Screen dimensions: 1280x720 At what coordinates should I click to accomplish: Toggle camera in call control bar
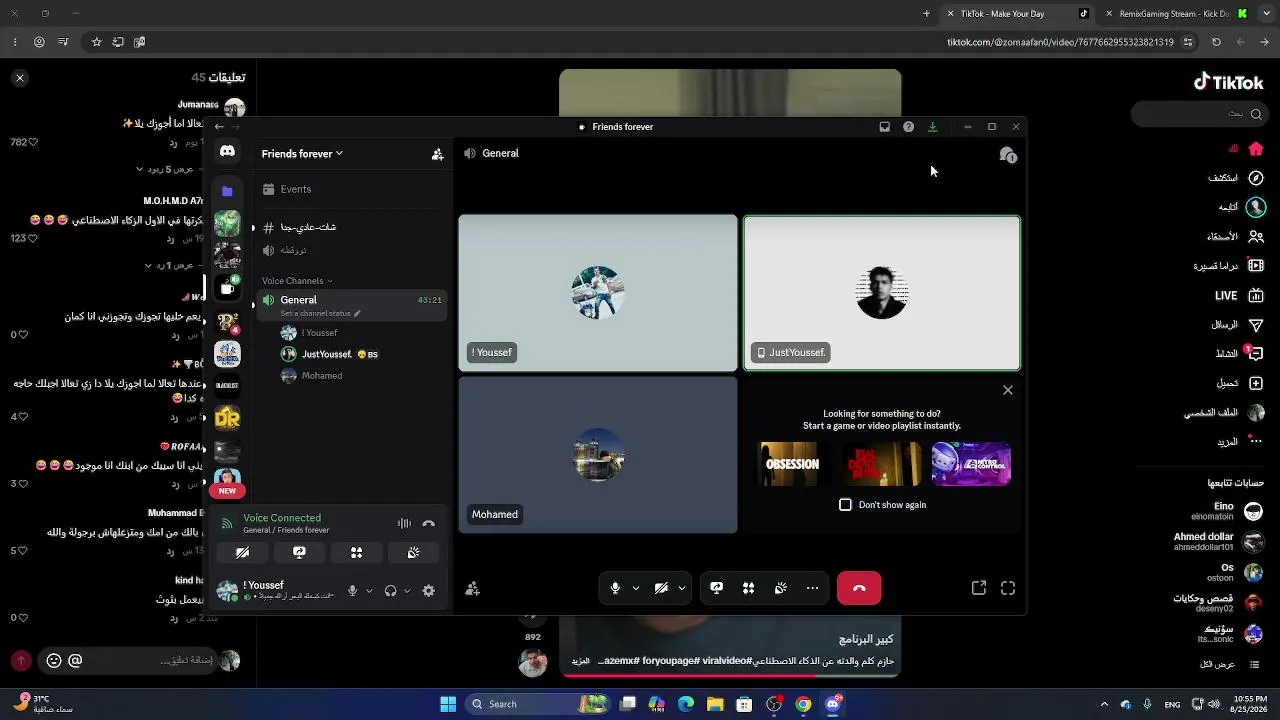661,588
